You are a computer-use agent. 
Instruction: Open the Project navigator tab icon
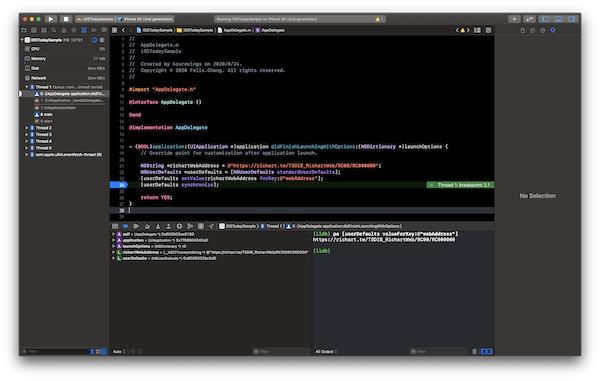click(x=24, y=30)
